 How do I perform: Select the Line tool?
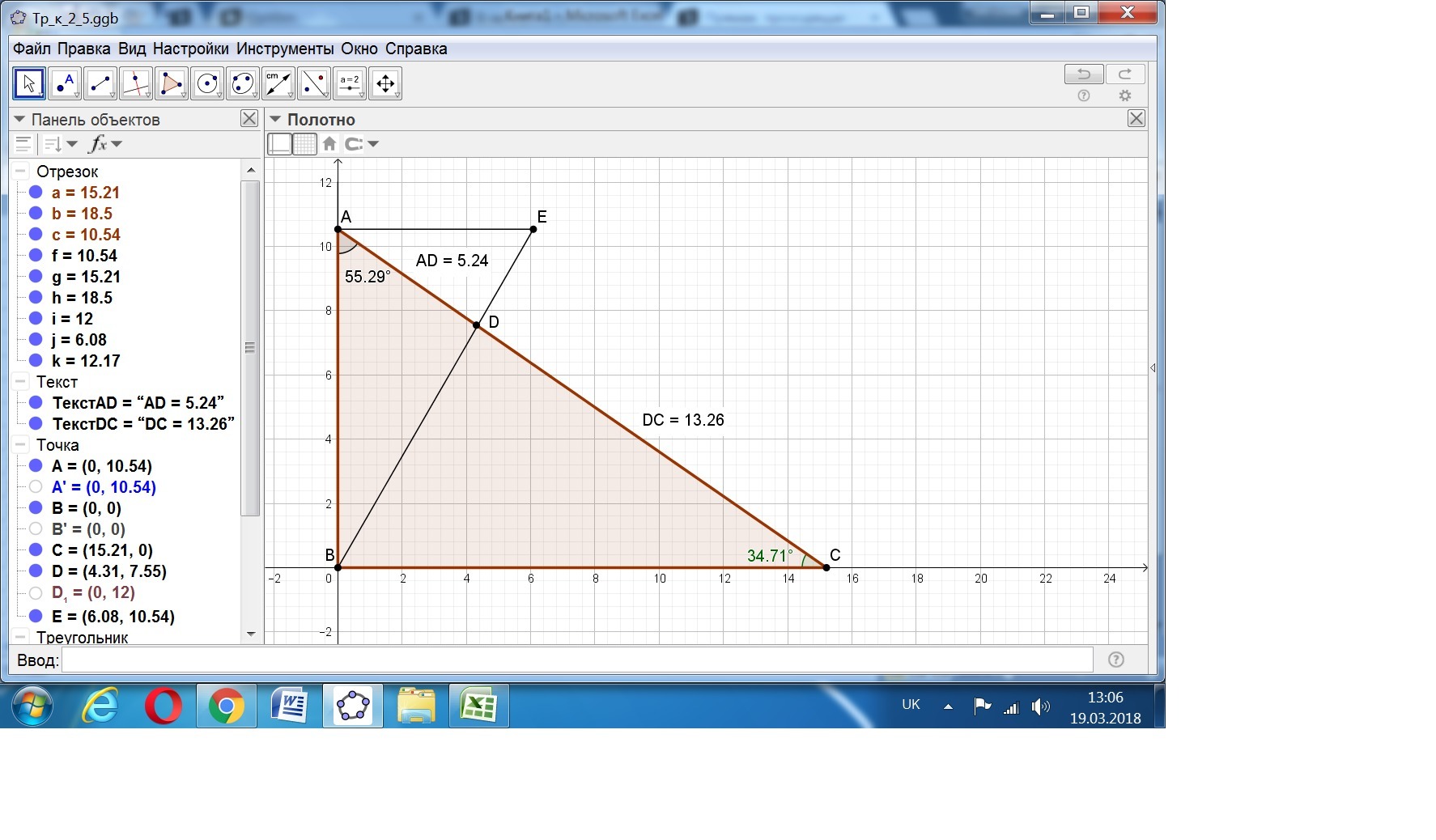pyautogui.click(x=100, y=83)
